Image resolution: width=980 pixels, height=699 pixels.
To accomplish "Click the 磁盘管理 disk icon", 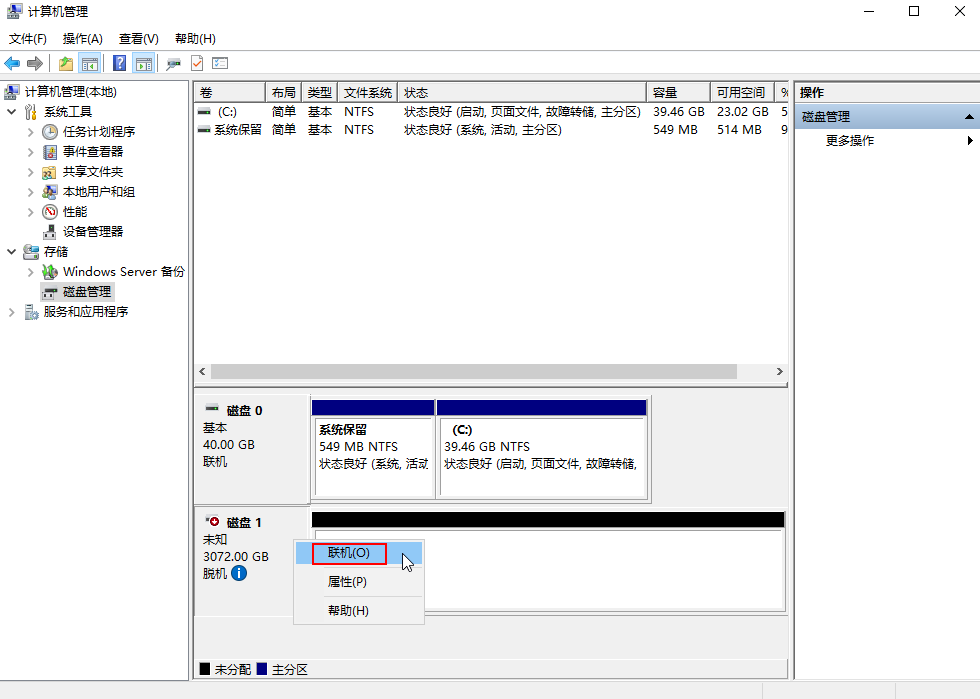I will coord(50,292).
